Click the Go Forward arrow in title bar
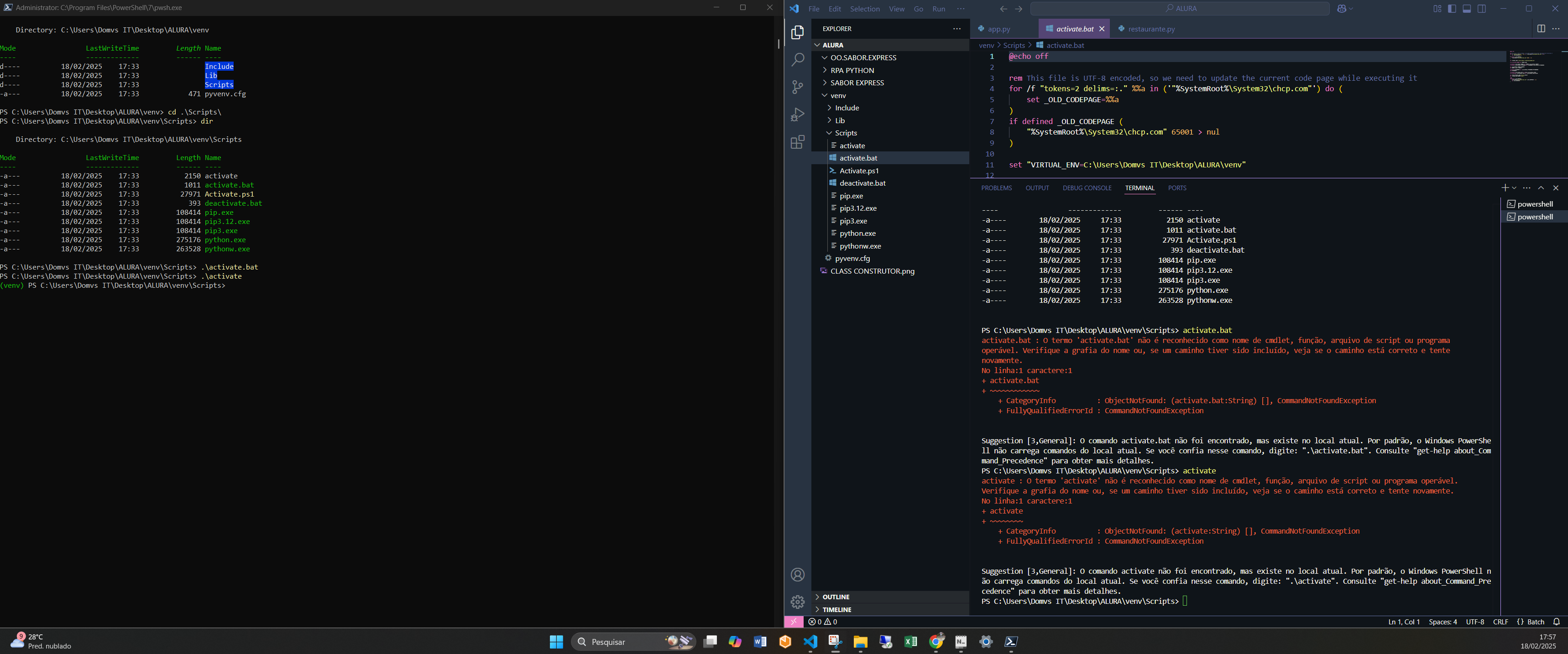Image resolution: width=1568 pixels, height=654 pixels. click(1019, 9)
